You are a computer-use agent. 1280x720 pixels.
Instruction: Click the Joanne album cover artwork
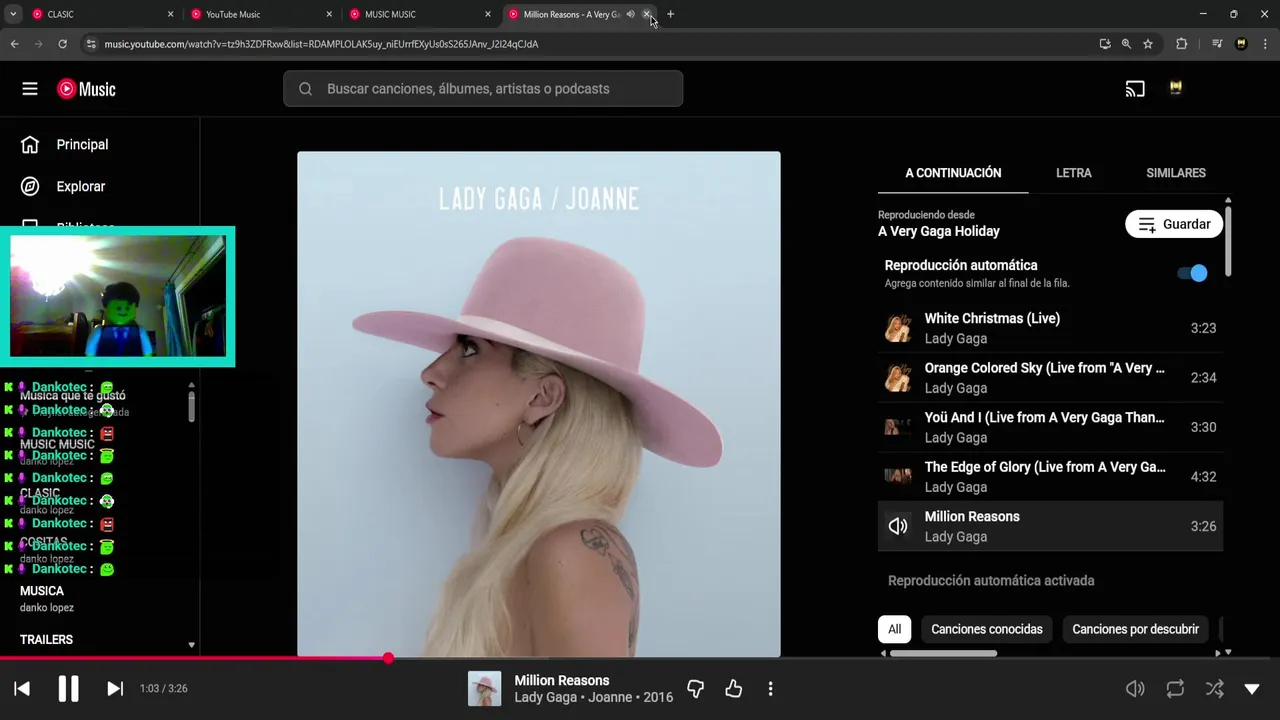click(539, 404)
